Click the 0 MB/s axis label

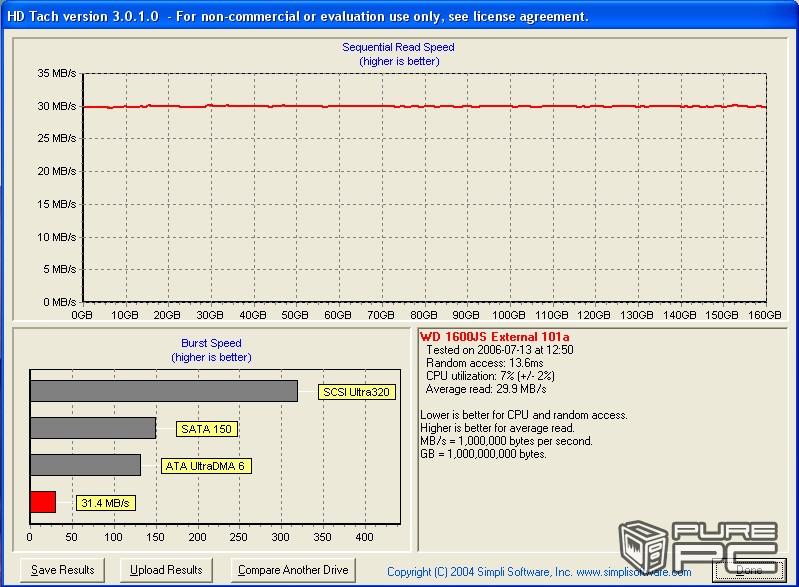coord(59,302)
